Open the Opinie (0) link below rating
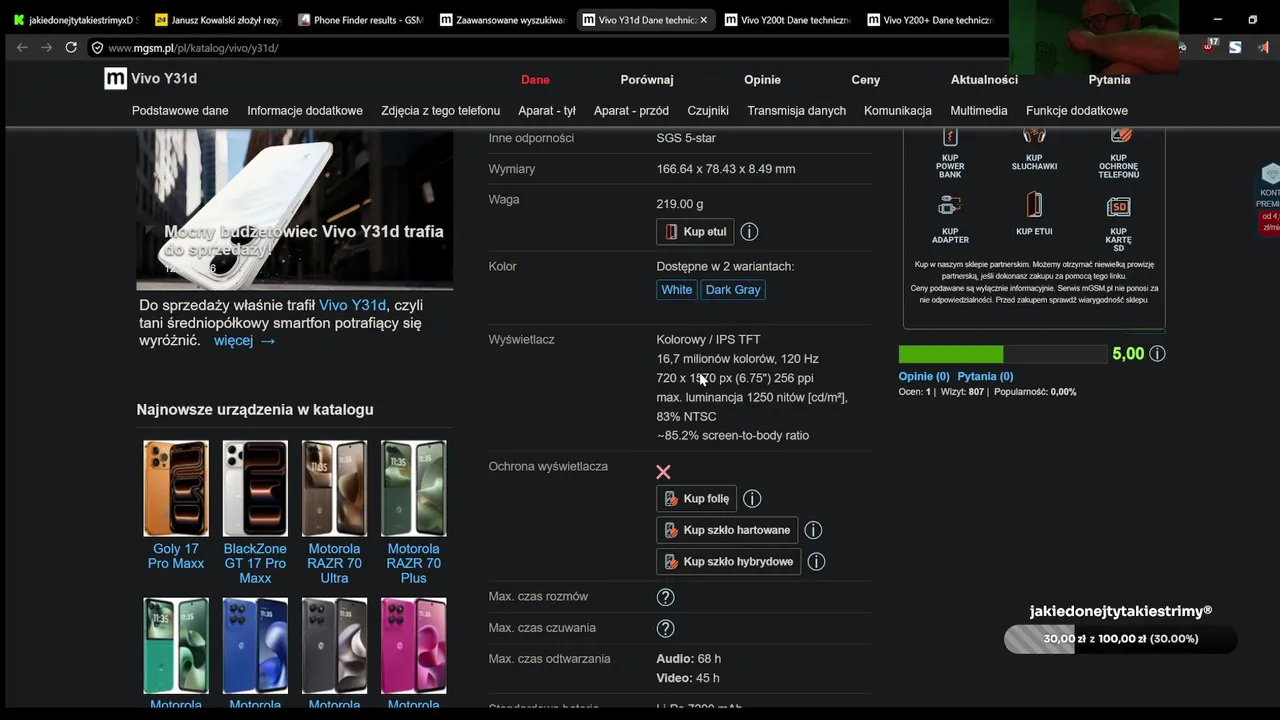Viewport: 1280px width, 720px height. click(924, 377)
